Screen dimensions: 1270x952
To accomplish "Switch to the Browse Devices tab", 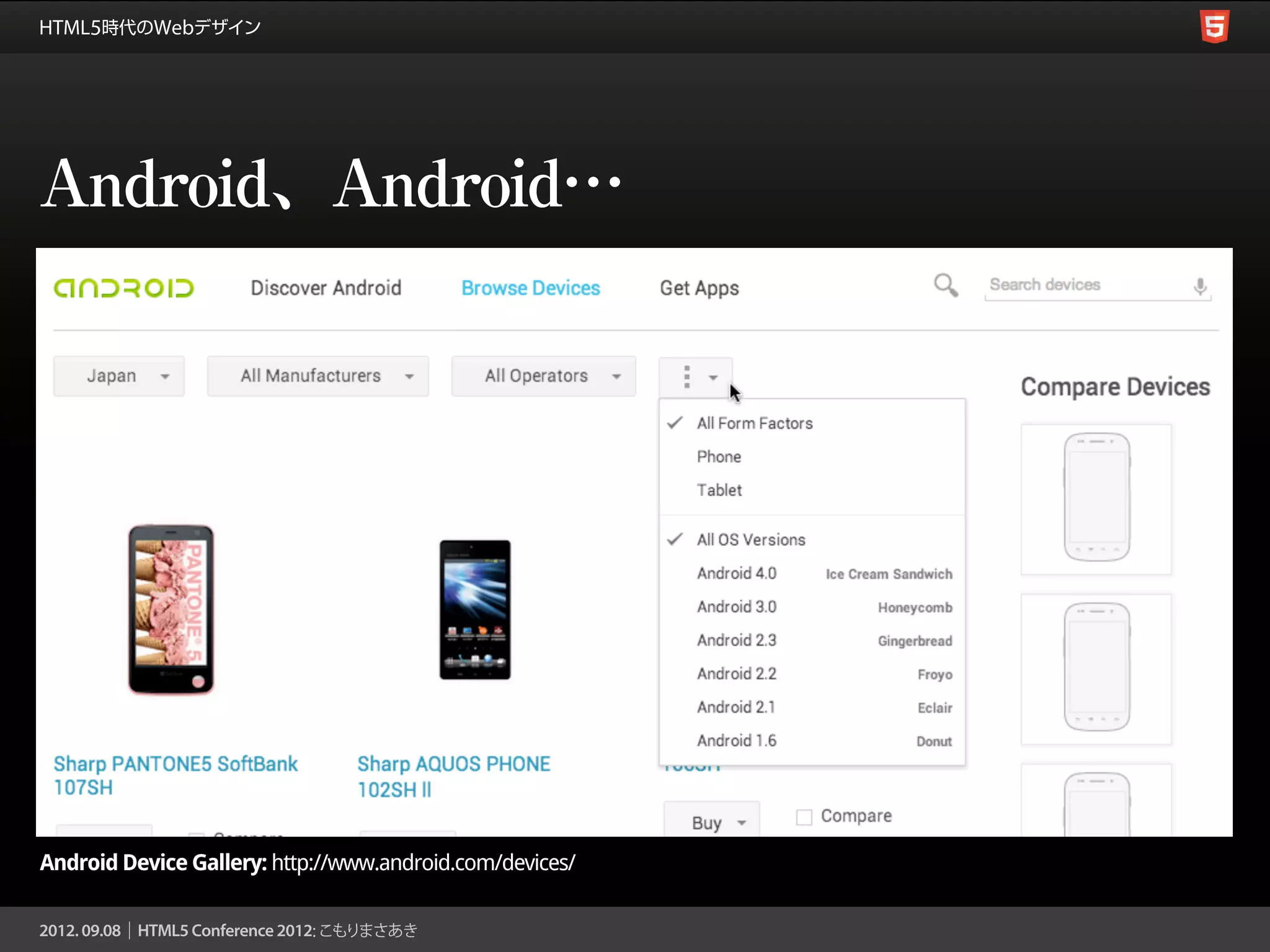I will click(531, 288).
